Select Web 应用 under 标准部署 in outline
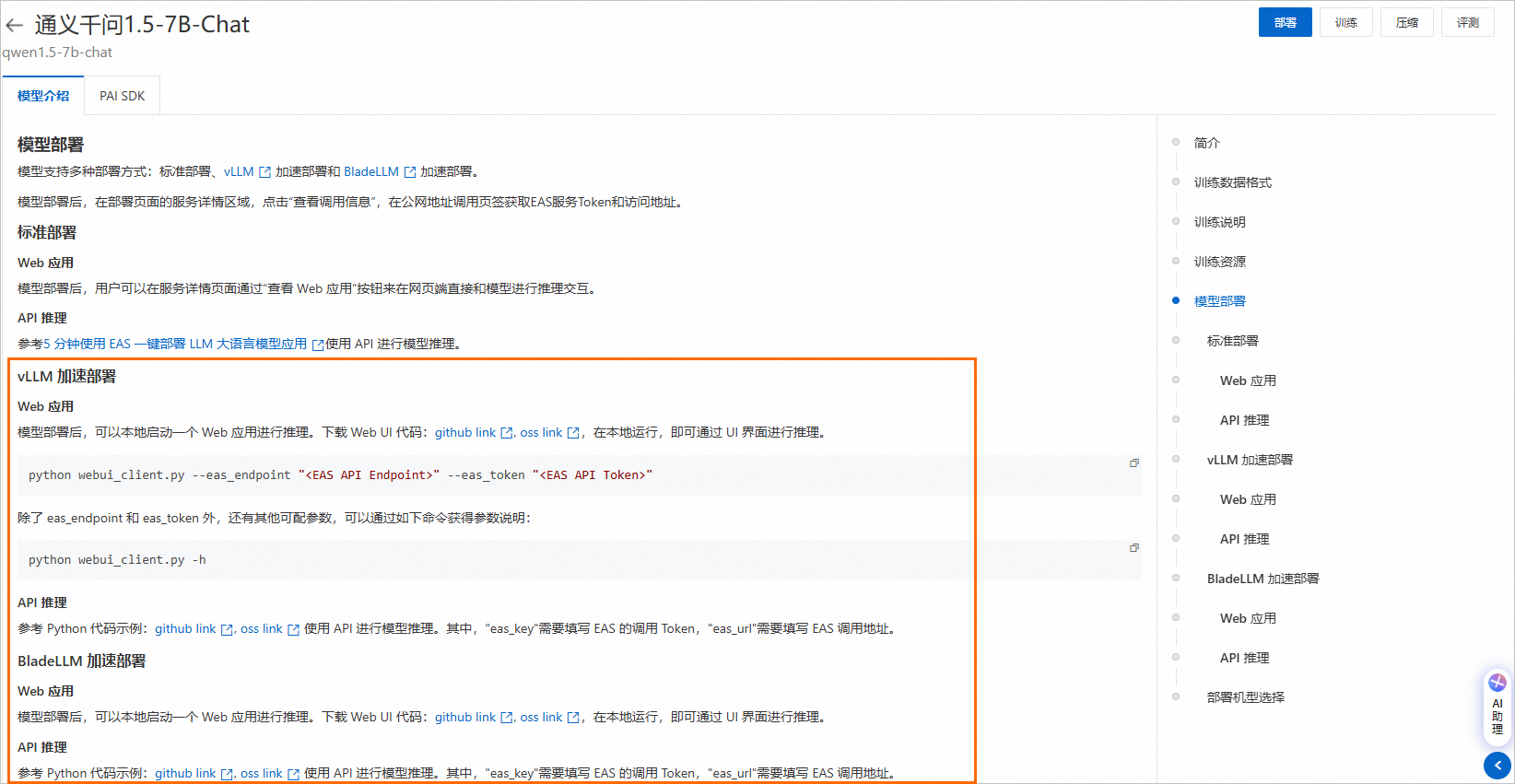The width and height of the screenshot is (1515, 784). click(1248, 380)
